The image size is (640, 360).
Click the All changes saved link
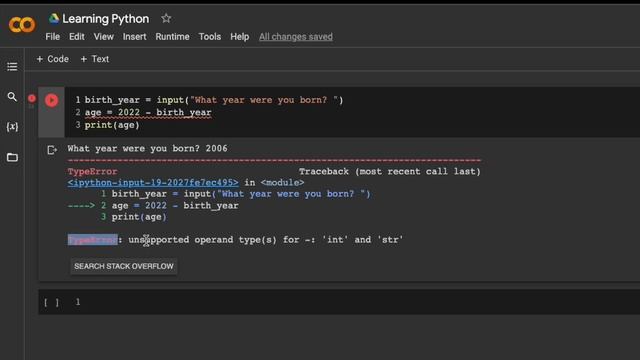[296, 37]
